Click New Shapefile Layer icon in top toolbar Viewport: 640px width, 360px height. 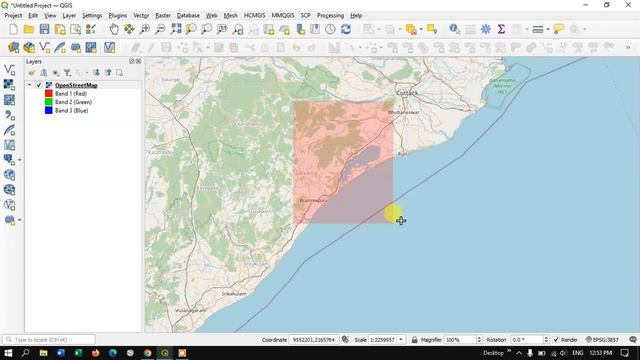coord(44,48)
